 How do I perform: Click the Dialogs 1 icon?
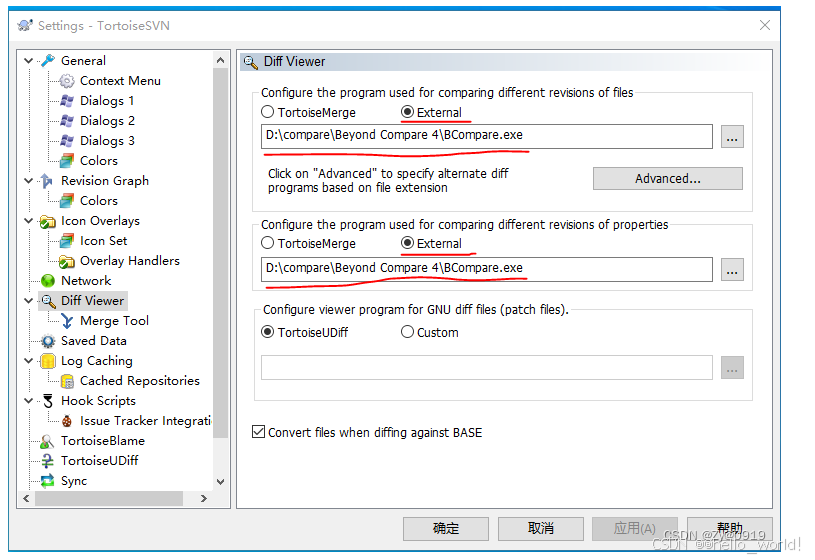point(67,101)
